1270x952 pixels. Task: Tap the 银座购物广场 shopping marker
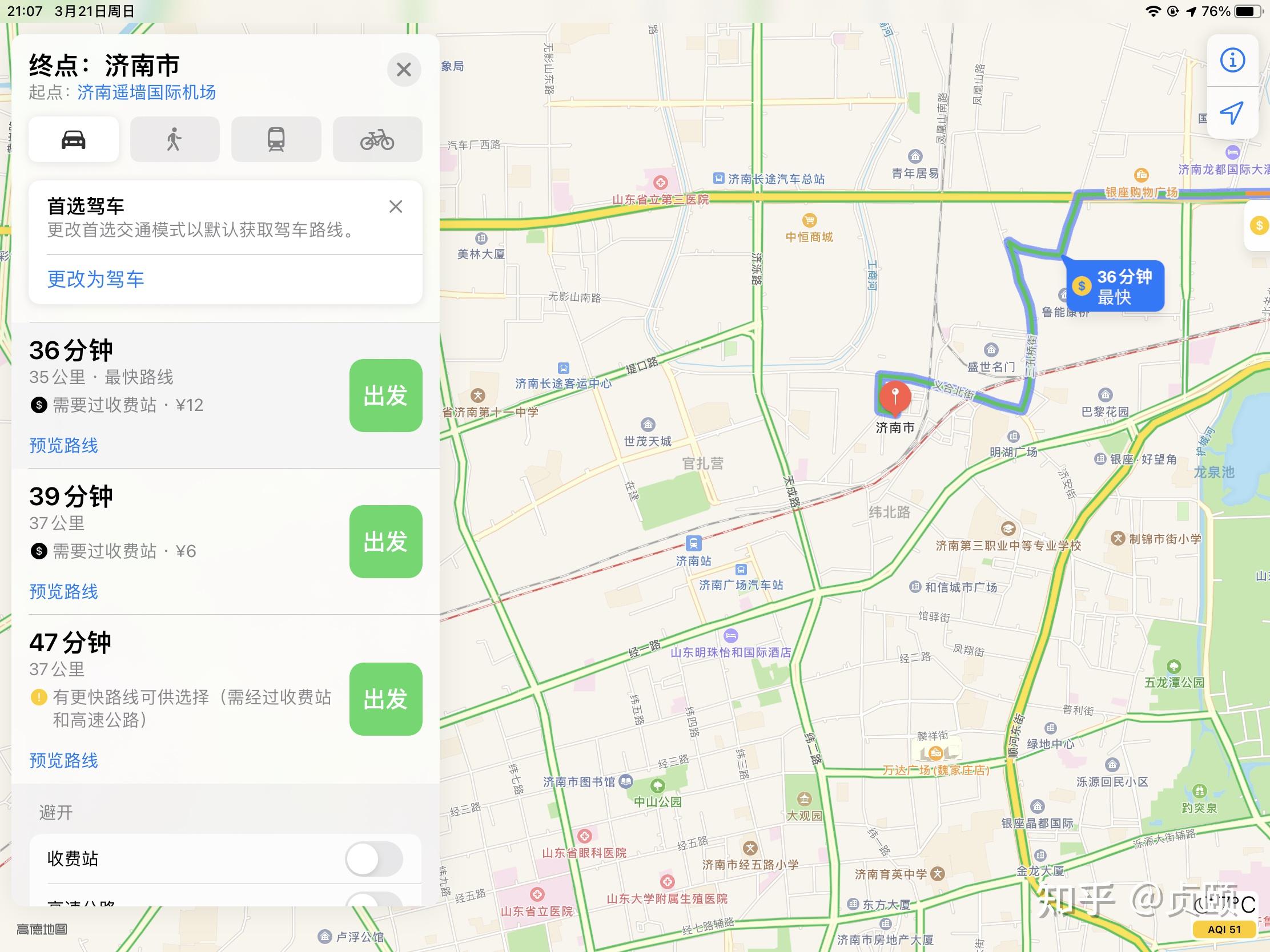tap(1142, 175)
